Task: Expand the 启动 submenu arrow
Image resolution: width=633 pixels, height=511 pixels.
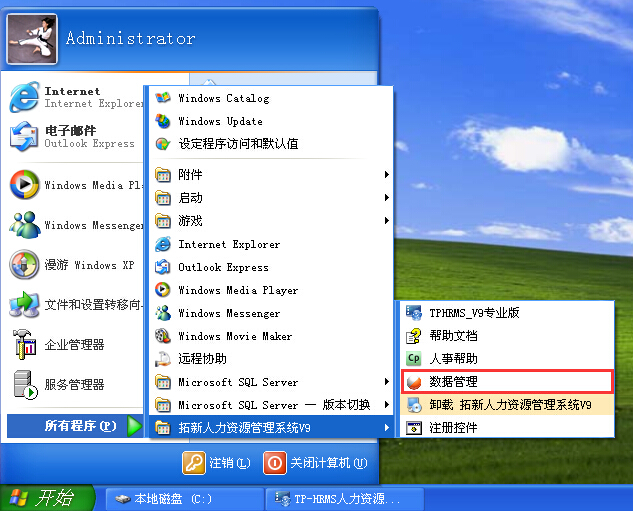Action: pos(386,198)
